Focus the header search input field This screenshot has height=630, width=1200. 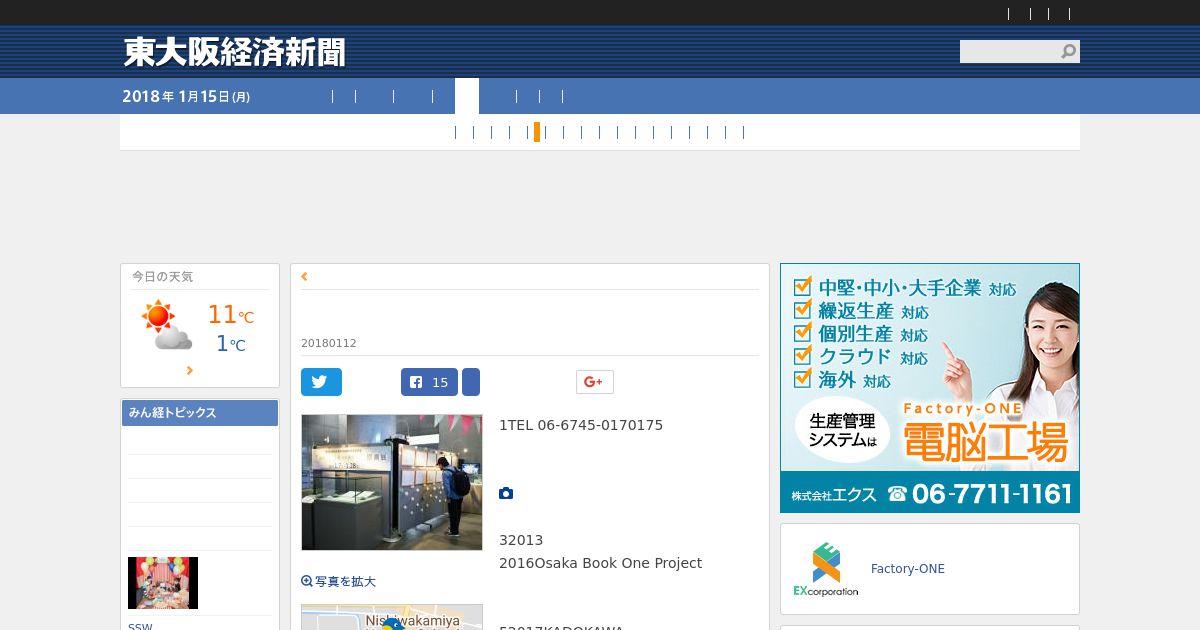1009,51
